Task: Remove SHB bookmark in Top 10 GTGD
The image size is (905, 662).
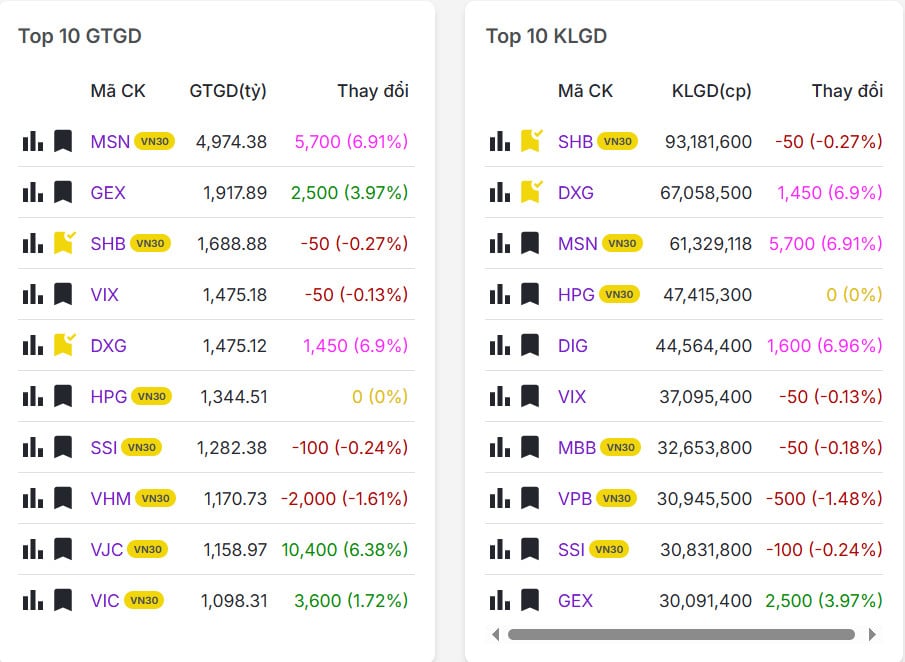Action: (x=64, y=243)
